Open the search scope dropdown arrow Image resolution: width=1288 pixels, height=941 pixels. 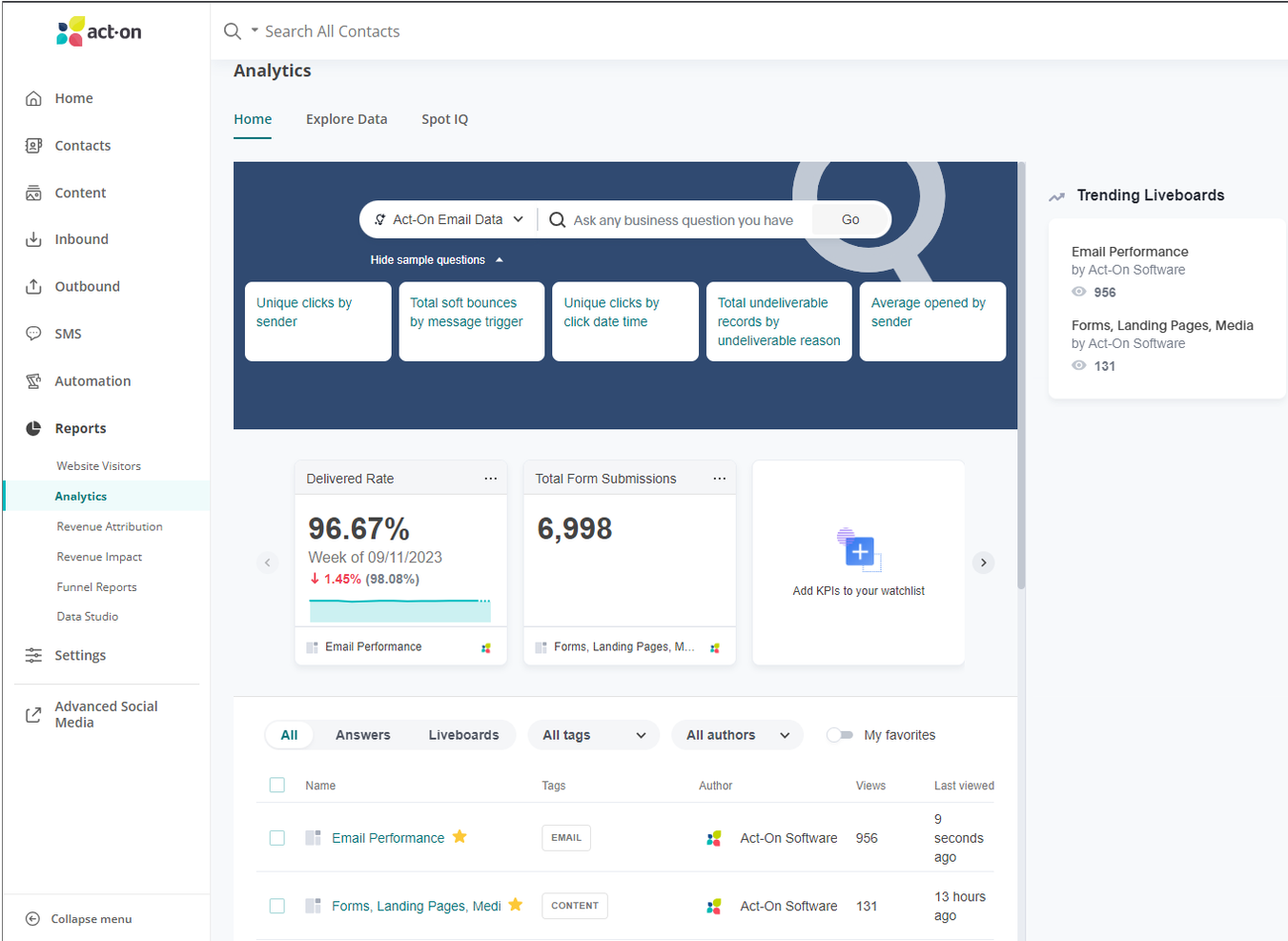(255, 31)
